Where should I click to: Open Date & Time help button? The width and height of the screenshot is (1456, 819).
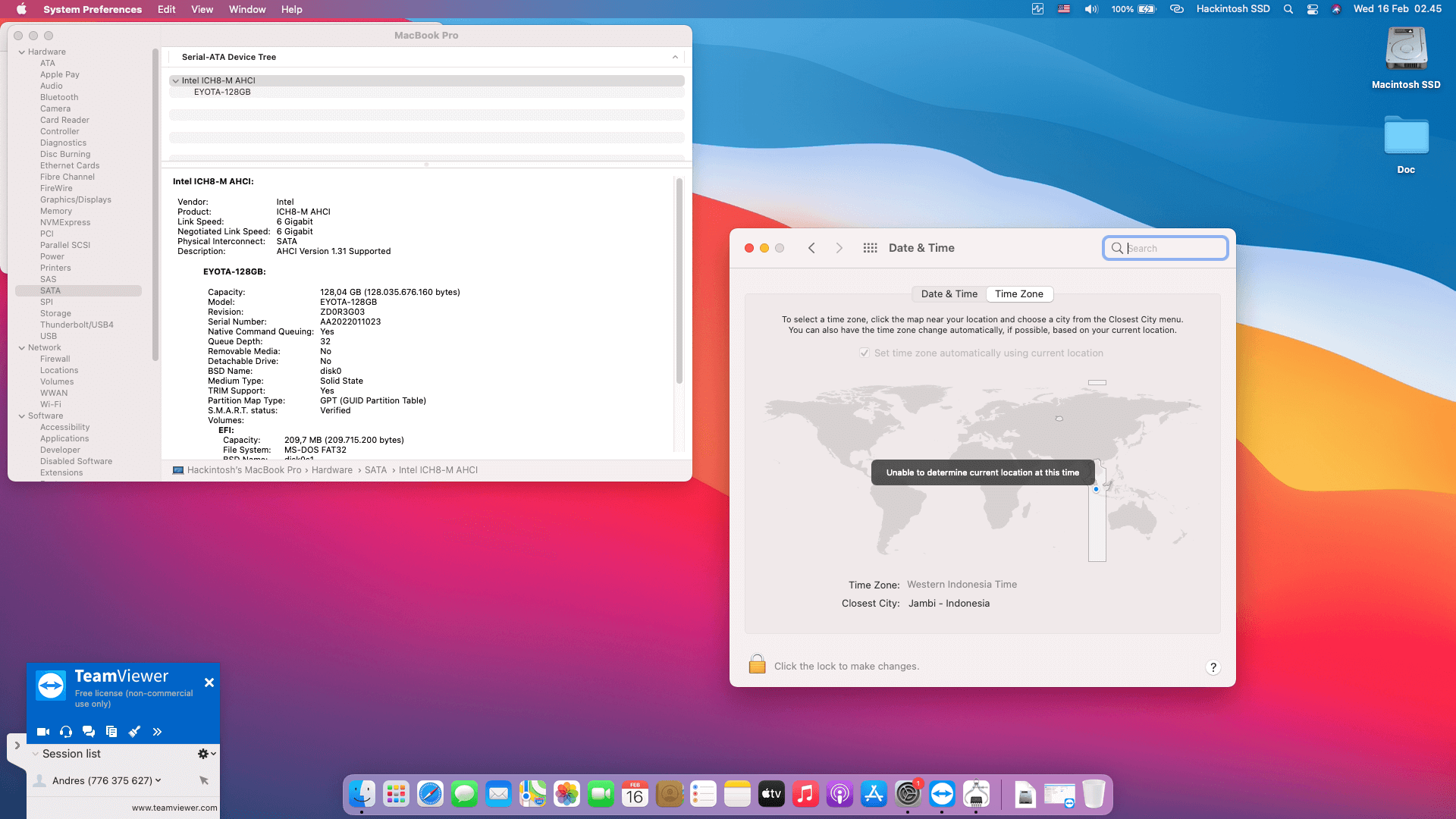pyautogui.click(x=1213, y=667)
